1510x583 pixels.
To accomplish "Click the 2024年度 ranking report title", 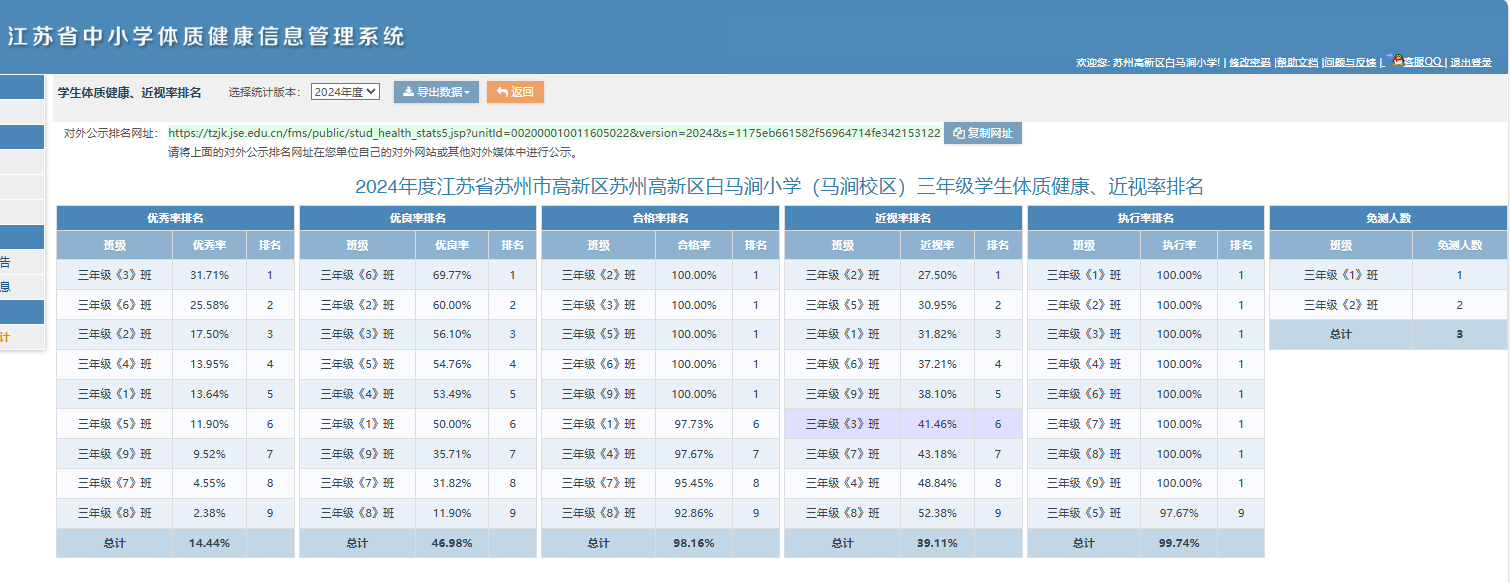I will (x=779, y=186).
